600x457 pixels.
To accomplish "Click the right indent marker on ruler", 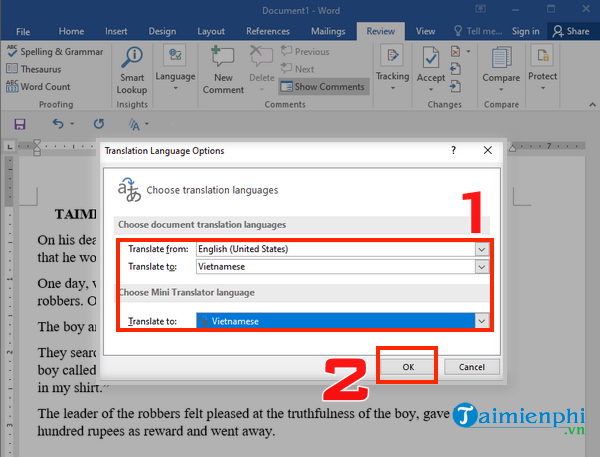I will pyautogui.click(x=512, y=148).
